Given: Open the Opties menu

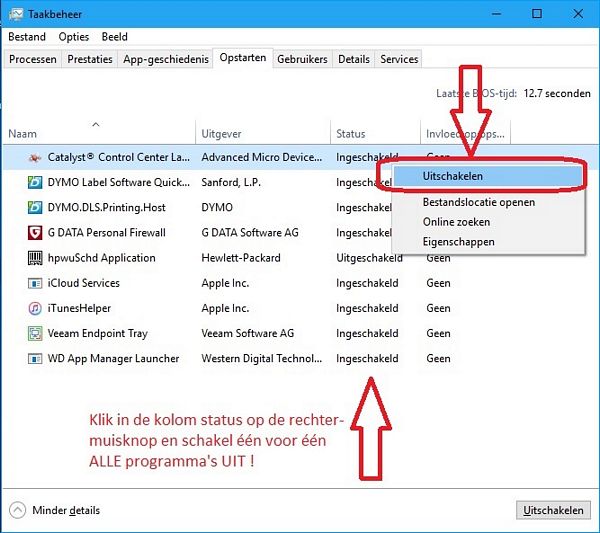Looking at the screenshot, I should click(x=73, y=37).
